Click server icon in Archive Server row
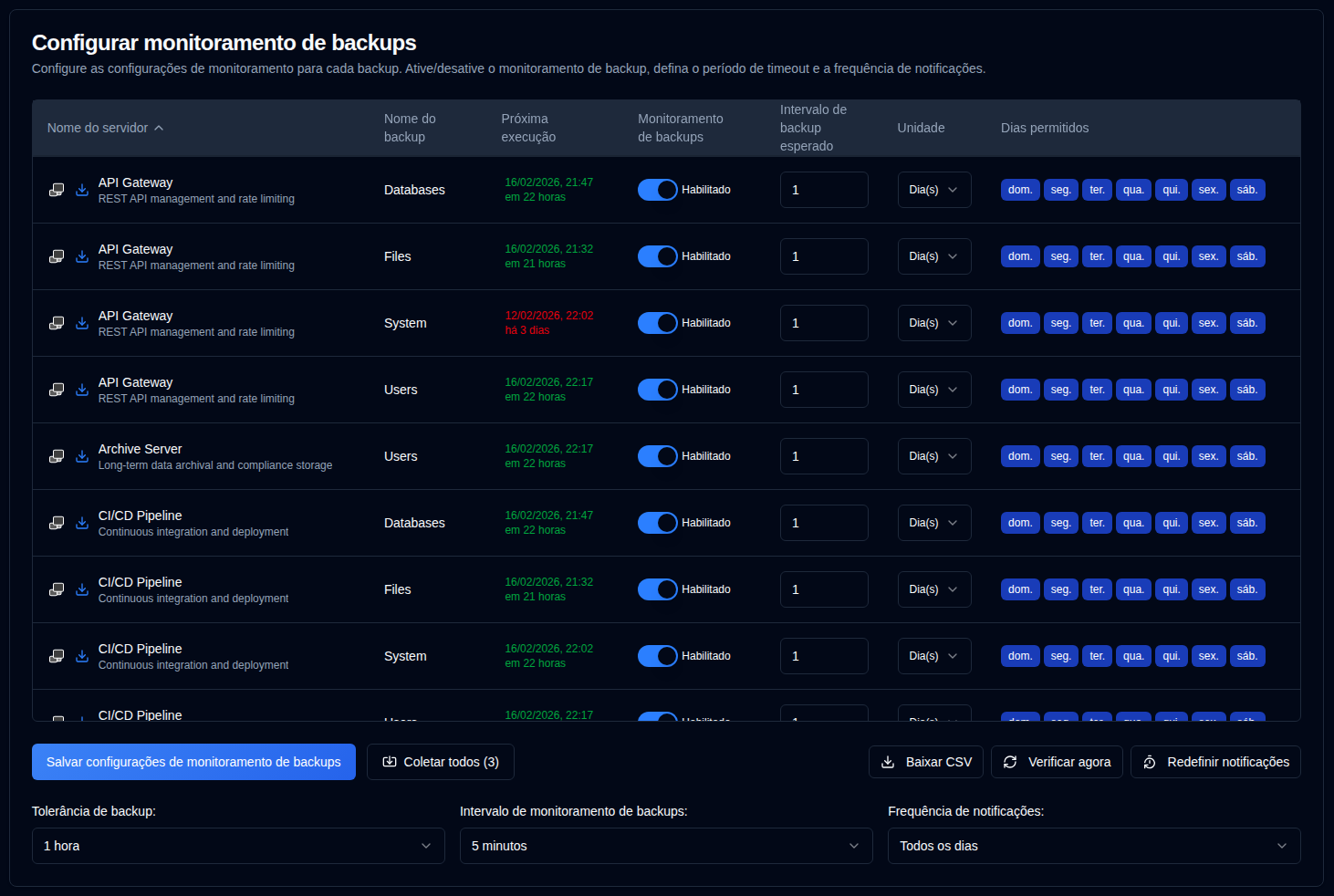This screenshot has width=1334, height=896. tap(57, 456)
